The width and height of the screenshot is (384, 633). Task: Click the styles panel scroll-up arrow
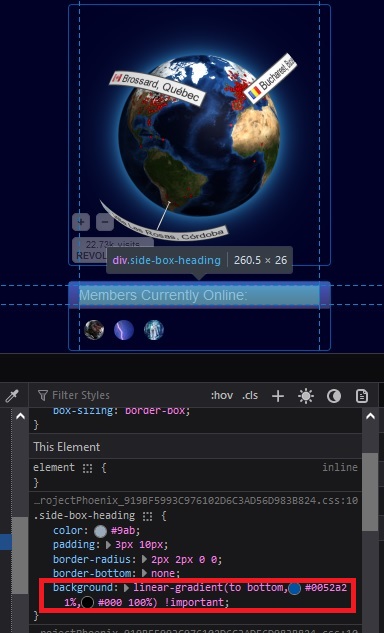(x=370, y=417)
